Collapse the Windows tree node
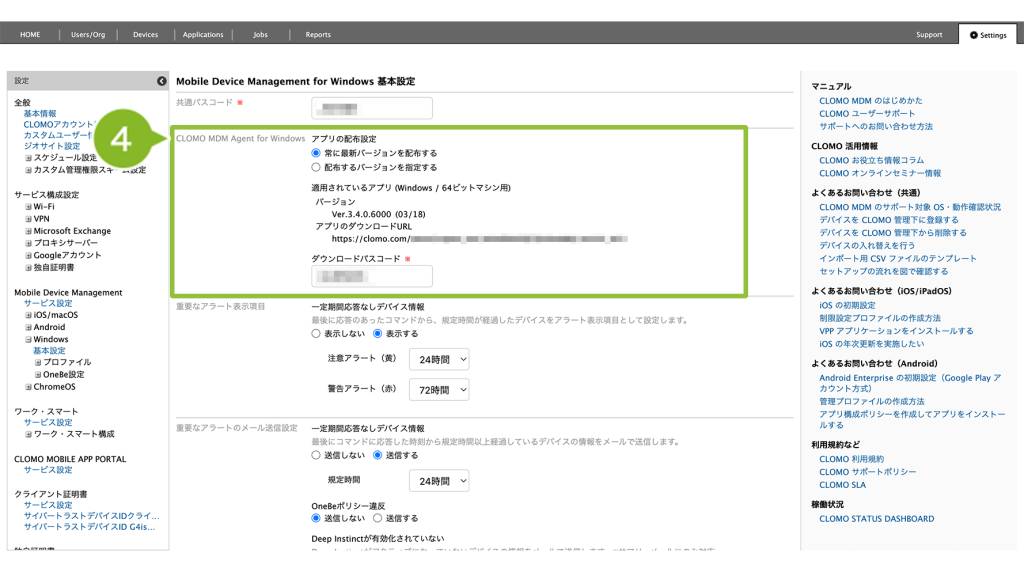Viewport: 1024px width, 576px height. tap(28, 340)
